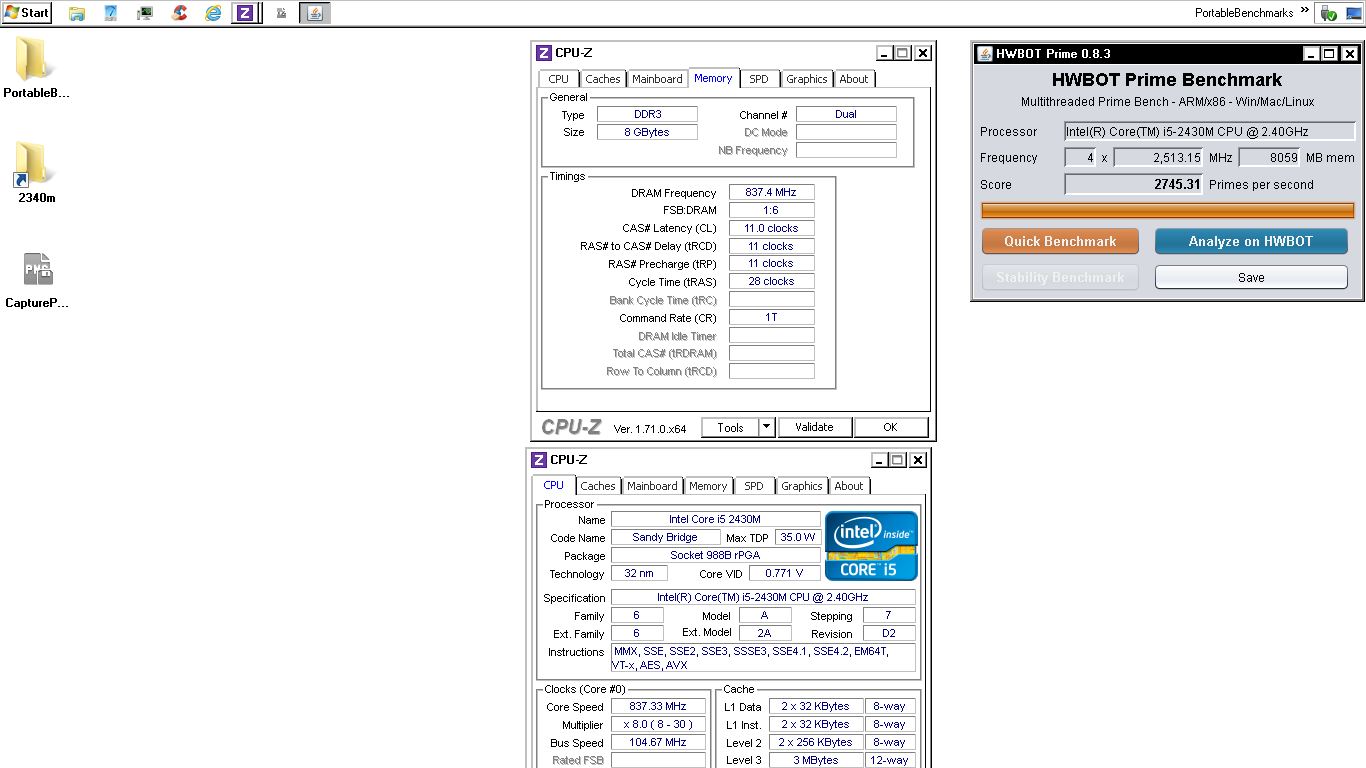Click the DRAM Frequency value 837.4 MHz
The width and height of the screenshot is (1366, 768).
coord(771,193)
